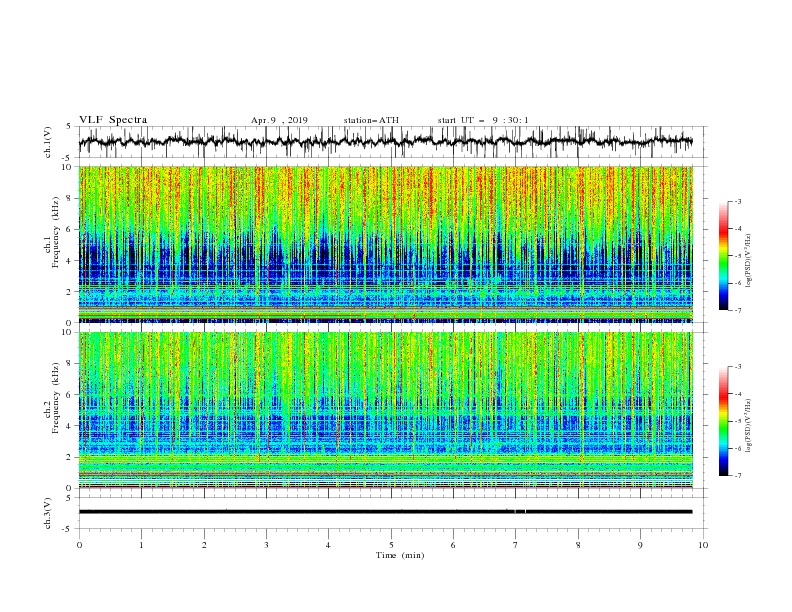Screen dimensions: 792x612
Task: Click the "4" tick on ch.2 frequency axis
Action: 70,426
